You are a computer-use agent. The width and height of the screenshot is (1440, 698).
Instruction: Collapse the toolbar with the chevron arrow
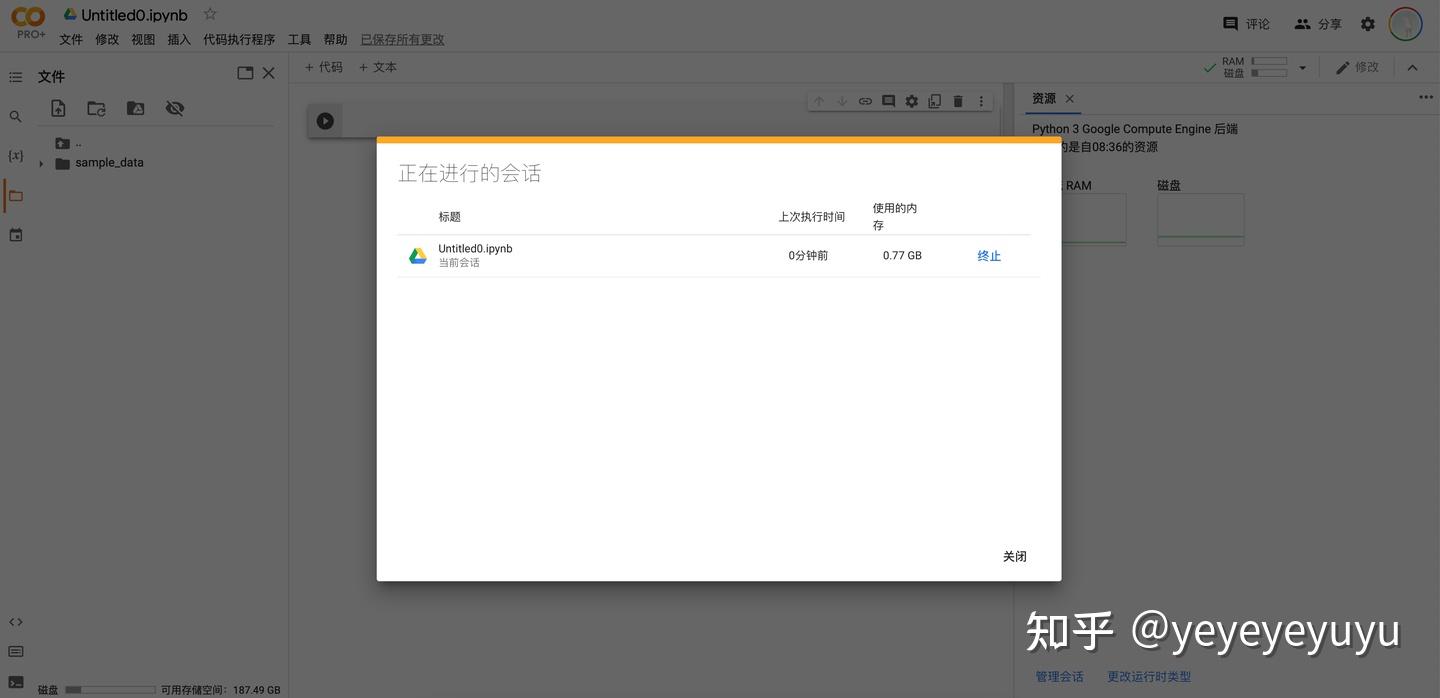click(1411, 65)
